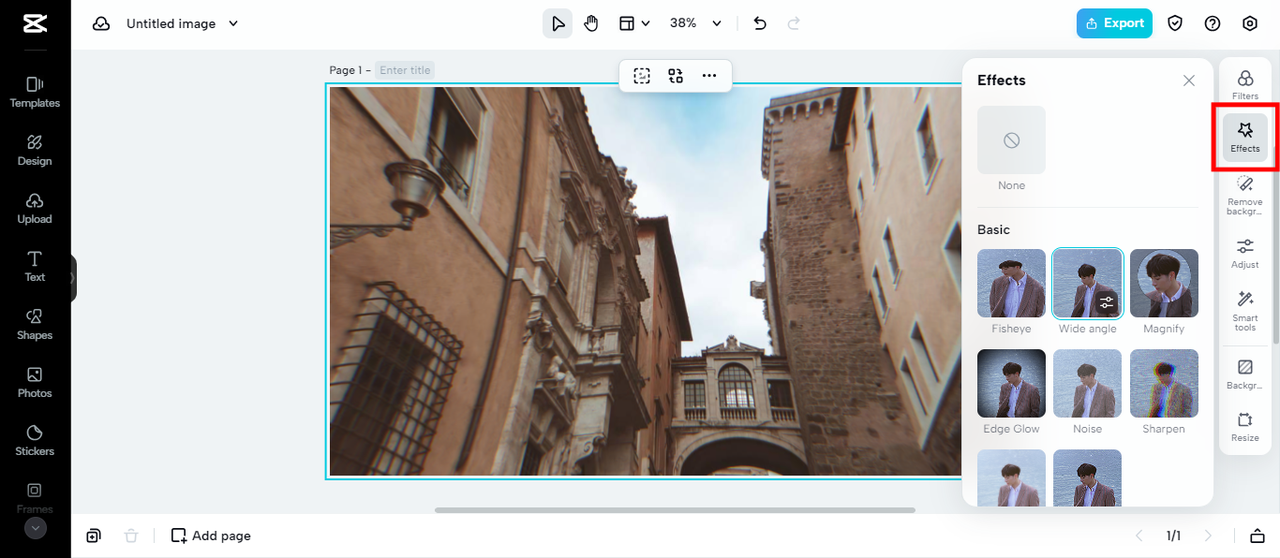Viewport: 1280px width, 558px height.
Task: Close the Effects panel
Action: 1189,81
